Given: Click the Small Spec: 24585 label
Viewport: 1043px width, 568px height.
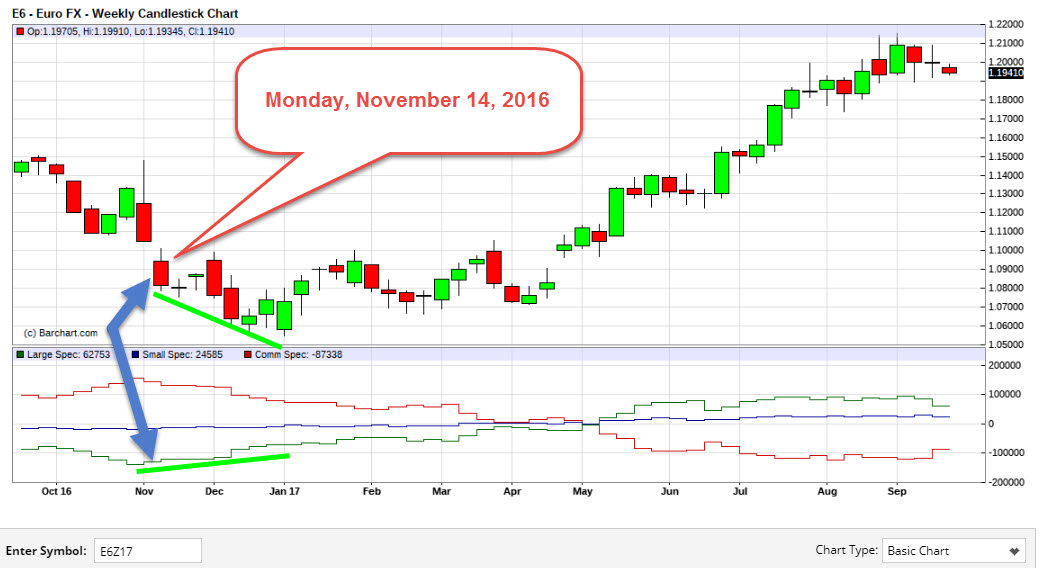Looking at the screenshot, I should 182,355.
